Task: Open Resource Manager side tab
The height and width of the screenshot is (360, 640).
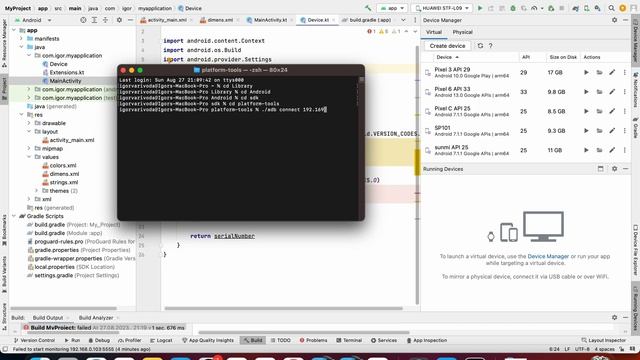Action: coord(4,44)
